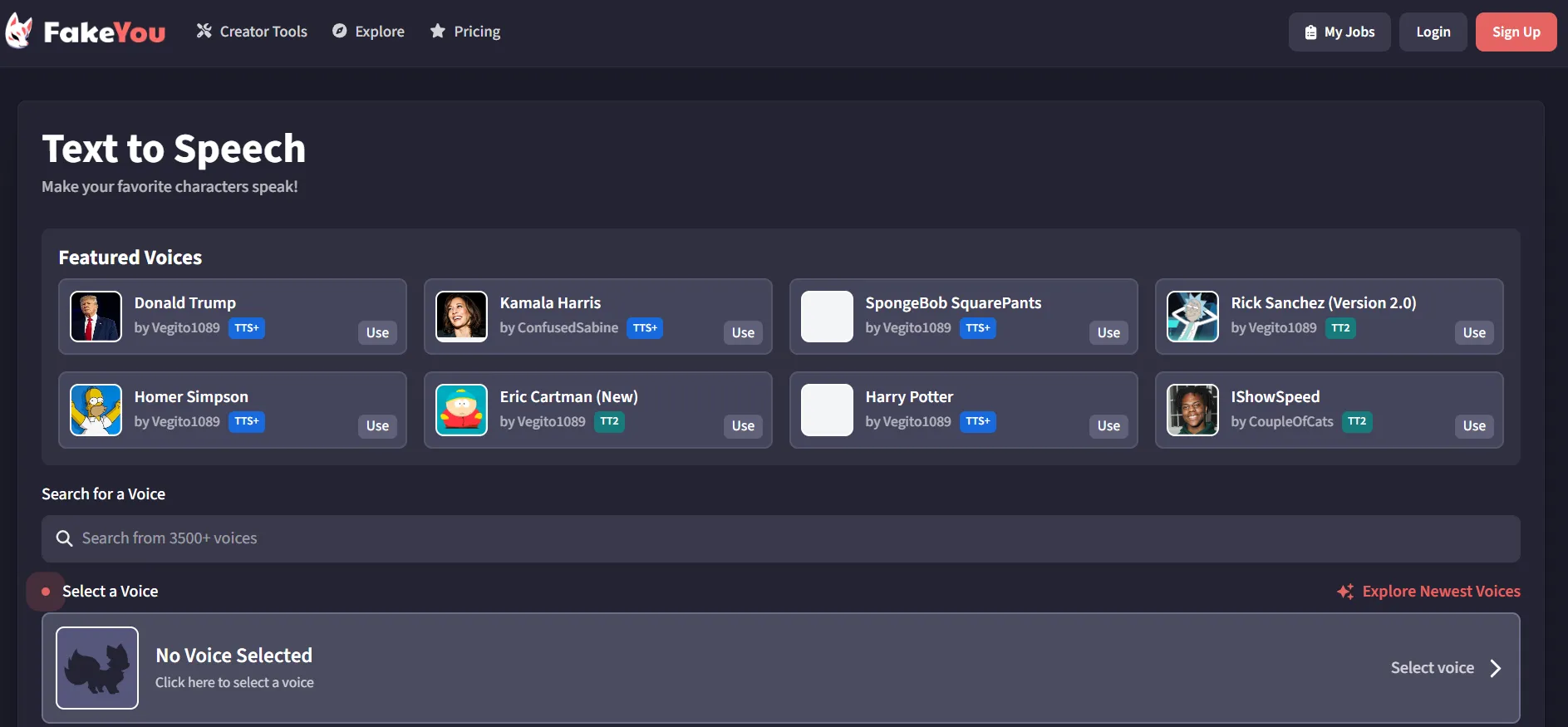This screenshot has height=727, width=1568.
Task: Expand voice selection with the chevron arrow
Action: tap(1496, 668)
